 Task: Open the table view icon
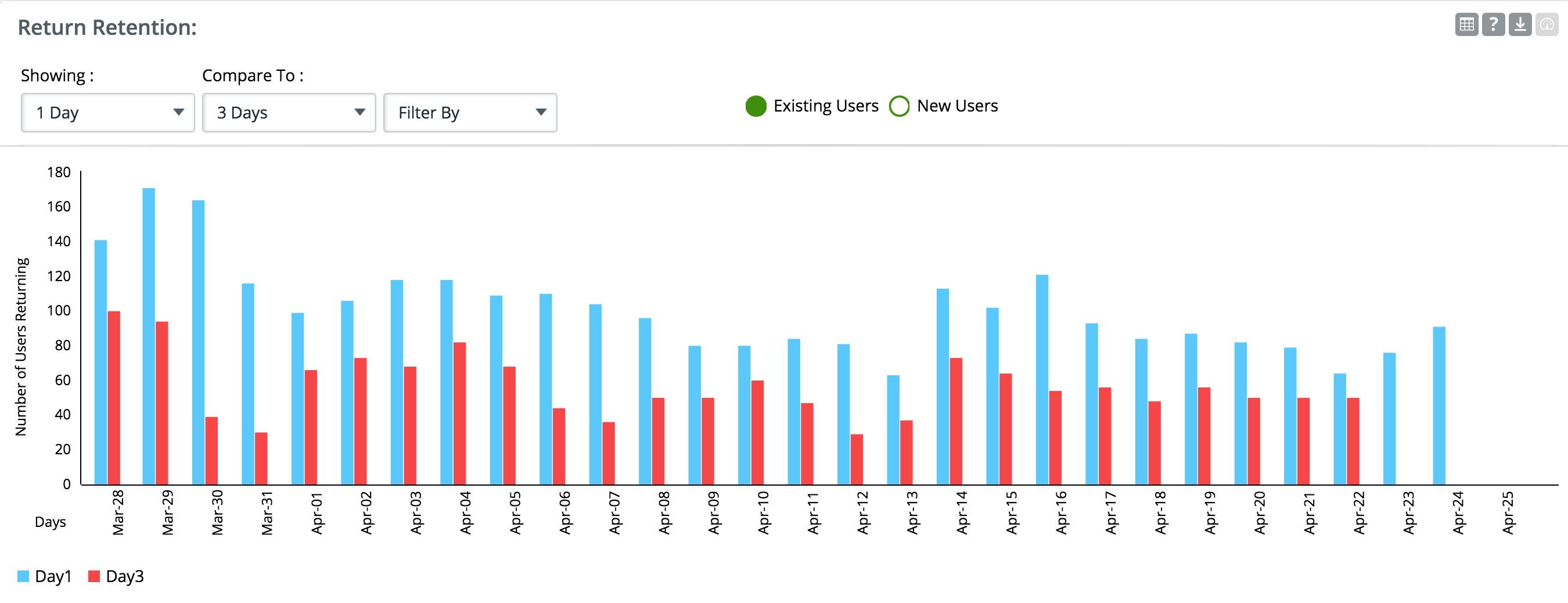click(x=1466, y=25)
